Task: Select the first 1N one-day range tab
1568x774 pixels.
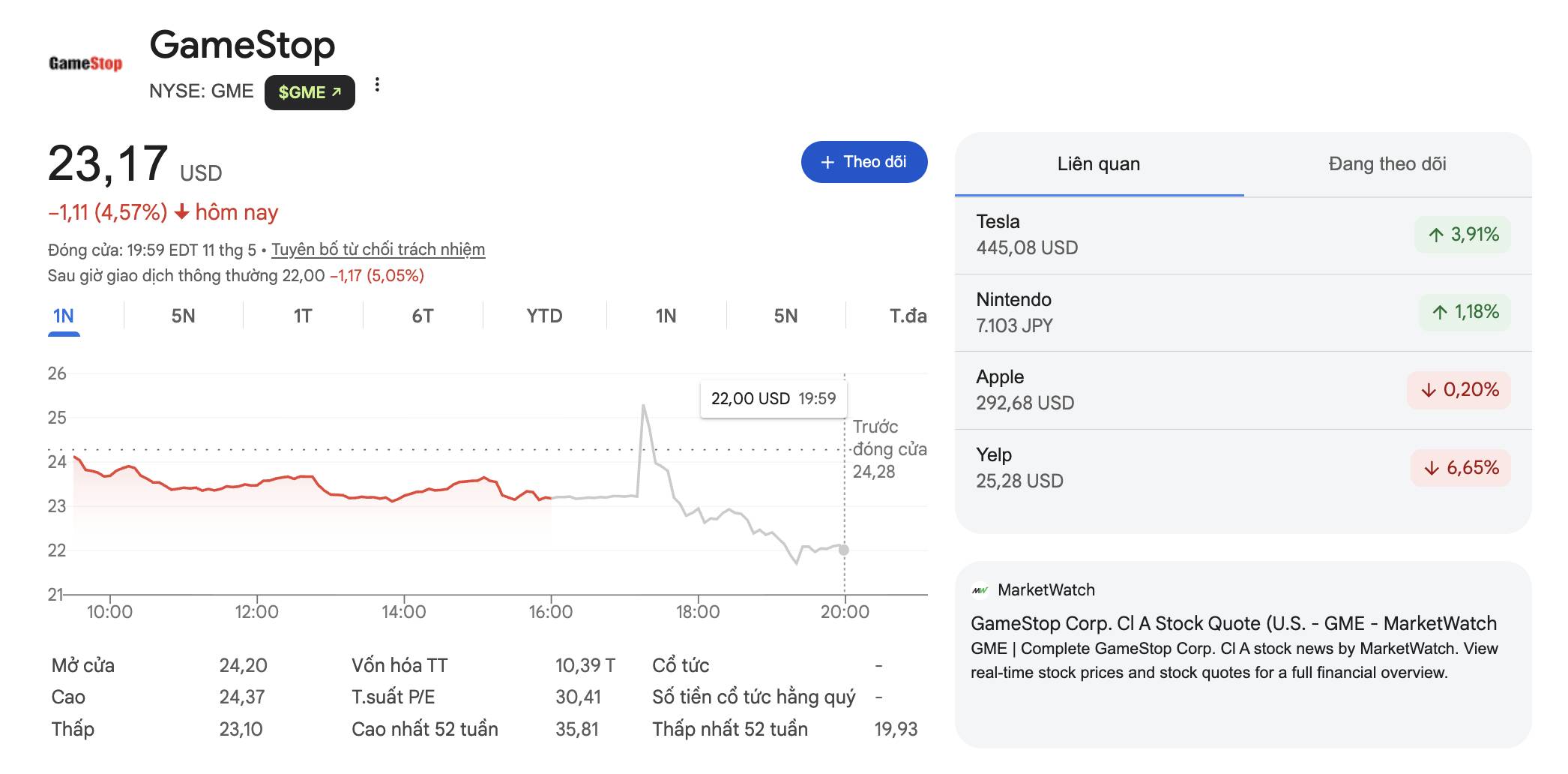Action: pyautogui.click(x=64, y=316)
